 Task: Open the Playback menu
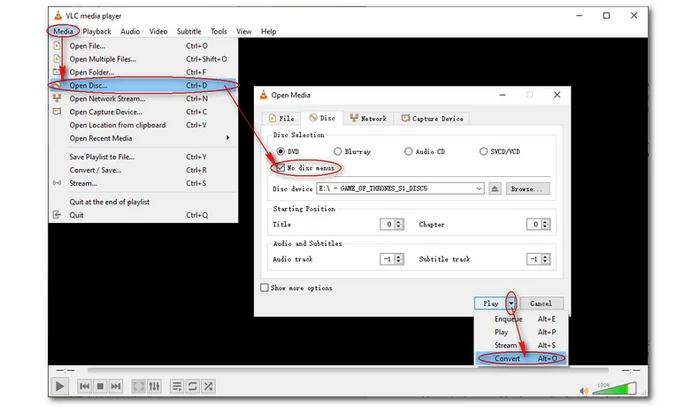point(97,31)
